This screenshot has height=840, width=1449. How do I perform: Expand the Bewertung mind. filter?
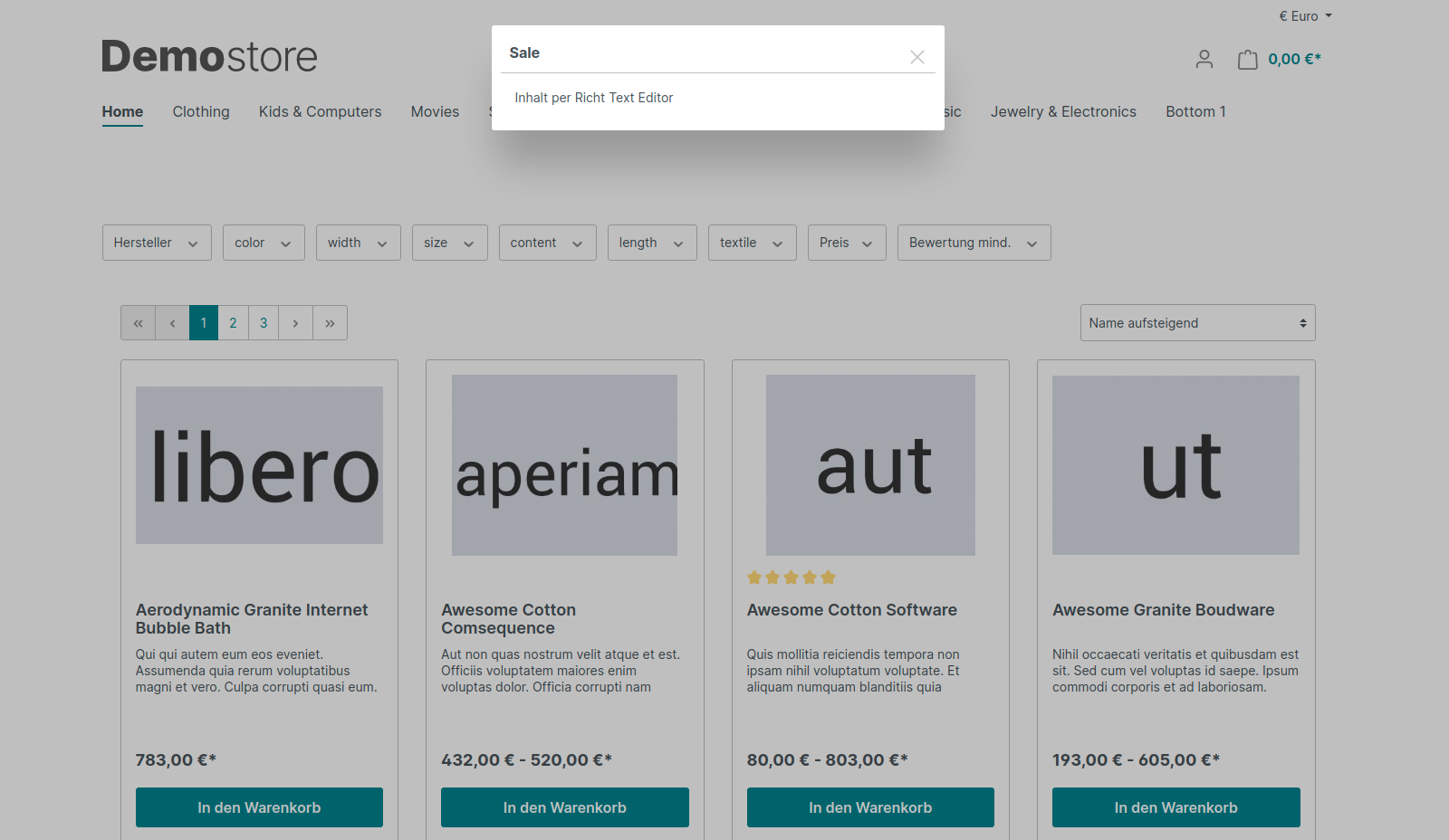pyautogui.click(x=974, y=243)
